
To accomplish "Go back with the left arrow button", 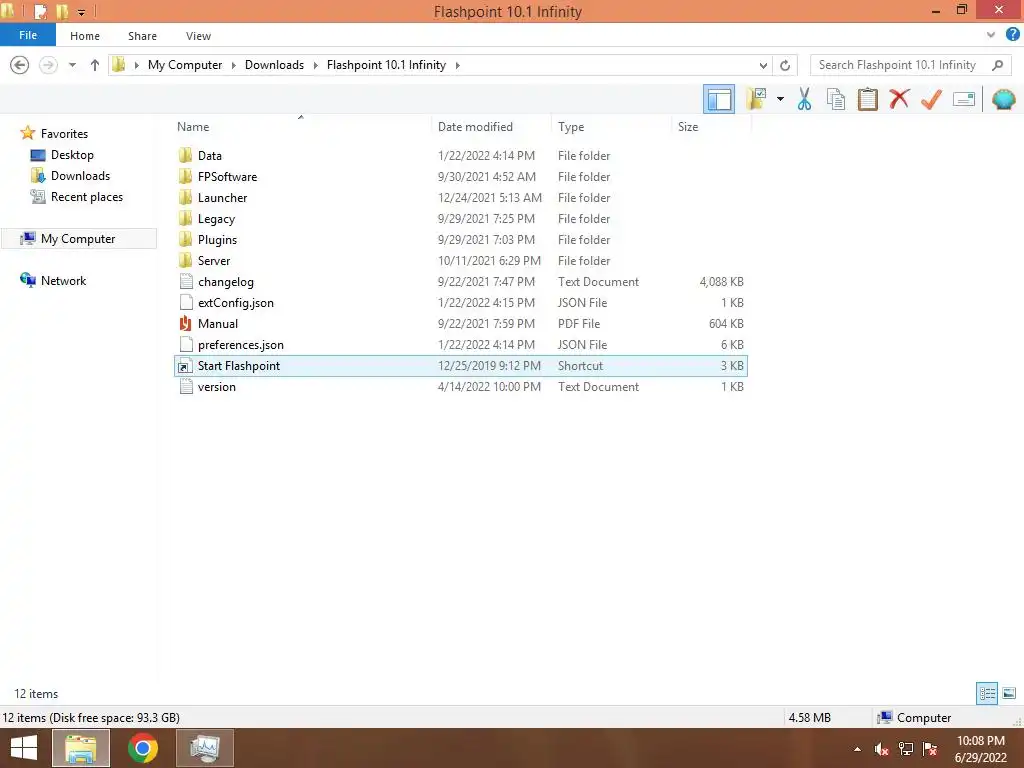I will click(20, 65).
